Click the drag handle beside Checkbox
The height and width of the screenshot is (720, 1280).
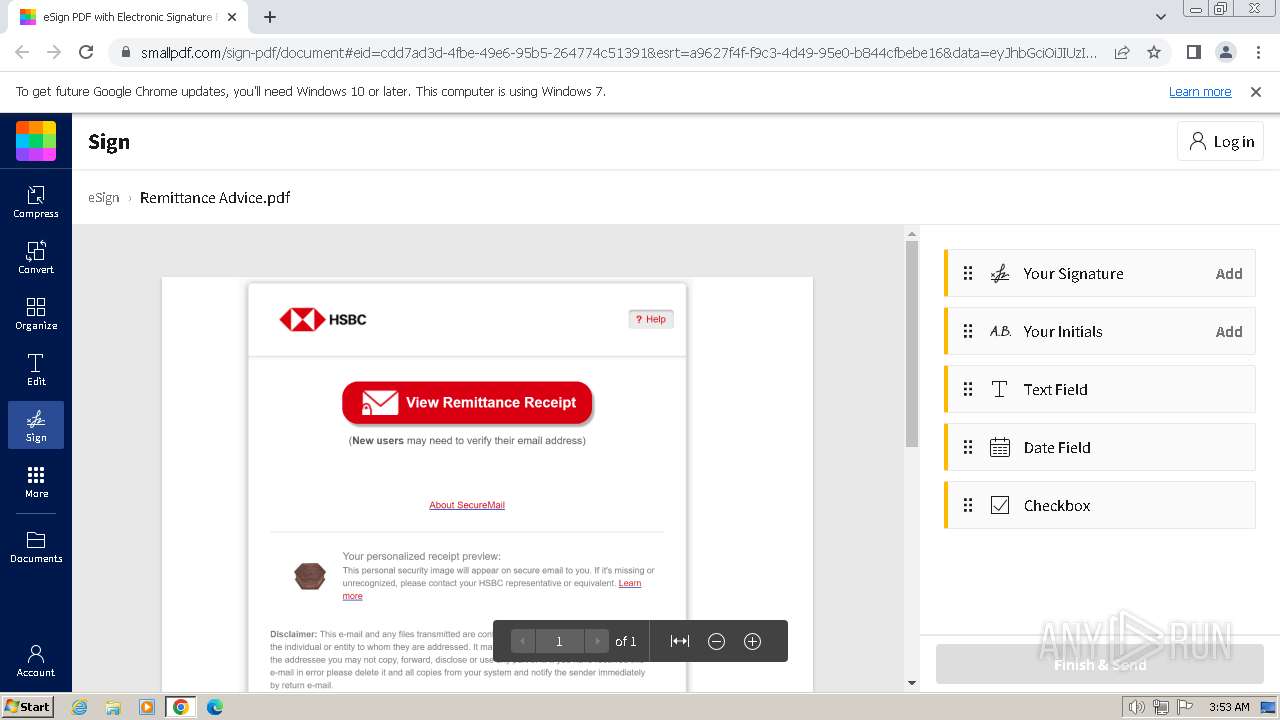(968, 506)
